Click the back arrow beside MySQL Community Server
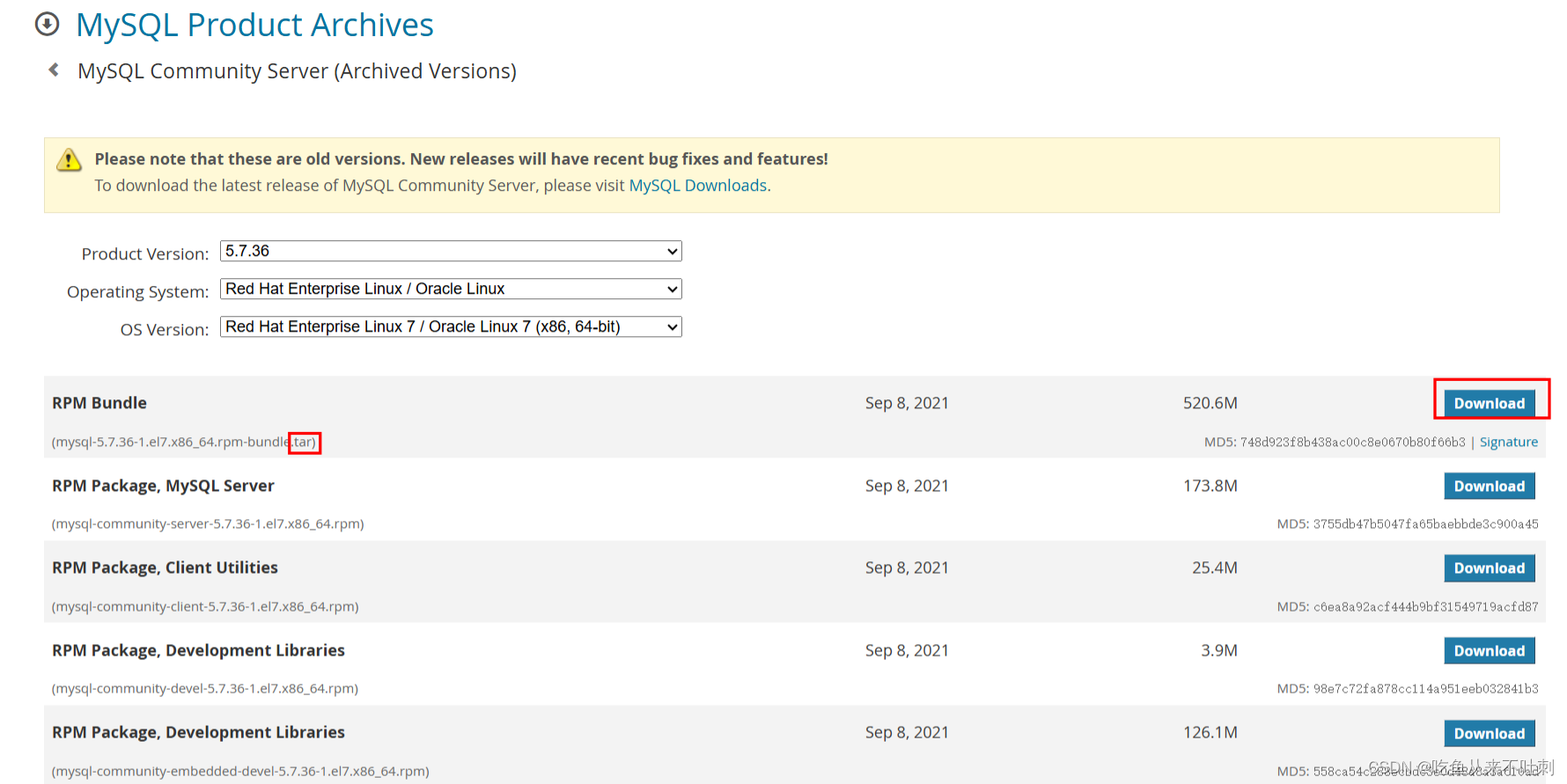1567x784 pixels. 54,70
